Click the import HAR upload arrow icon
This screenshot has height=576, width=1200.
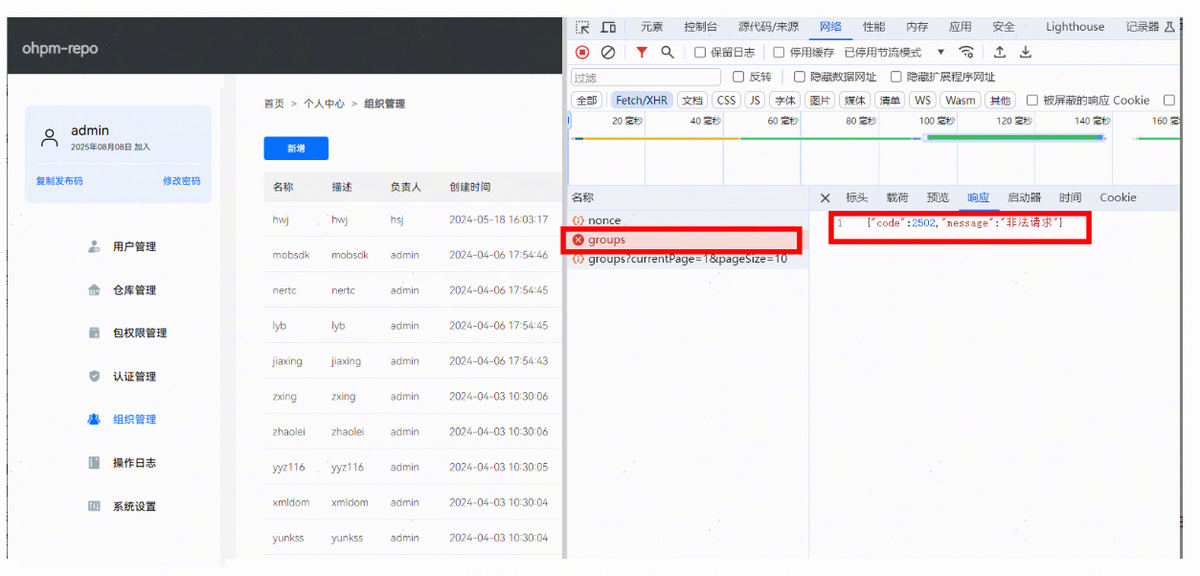tap(1000, 53)
